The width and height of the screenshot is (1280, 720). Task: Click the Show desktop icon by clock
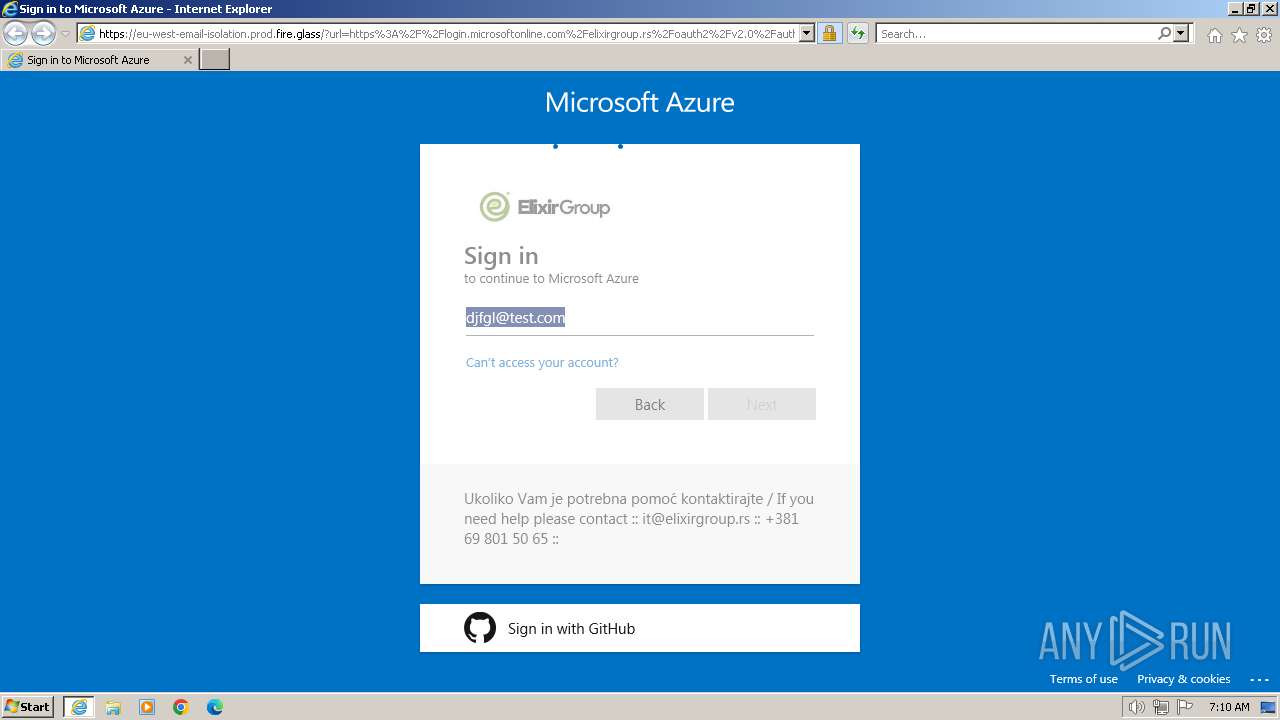coord(1268,707)
